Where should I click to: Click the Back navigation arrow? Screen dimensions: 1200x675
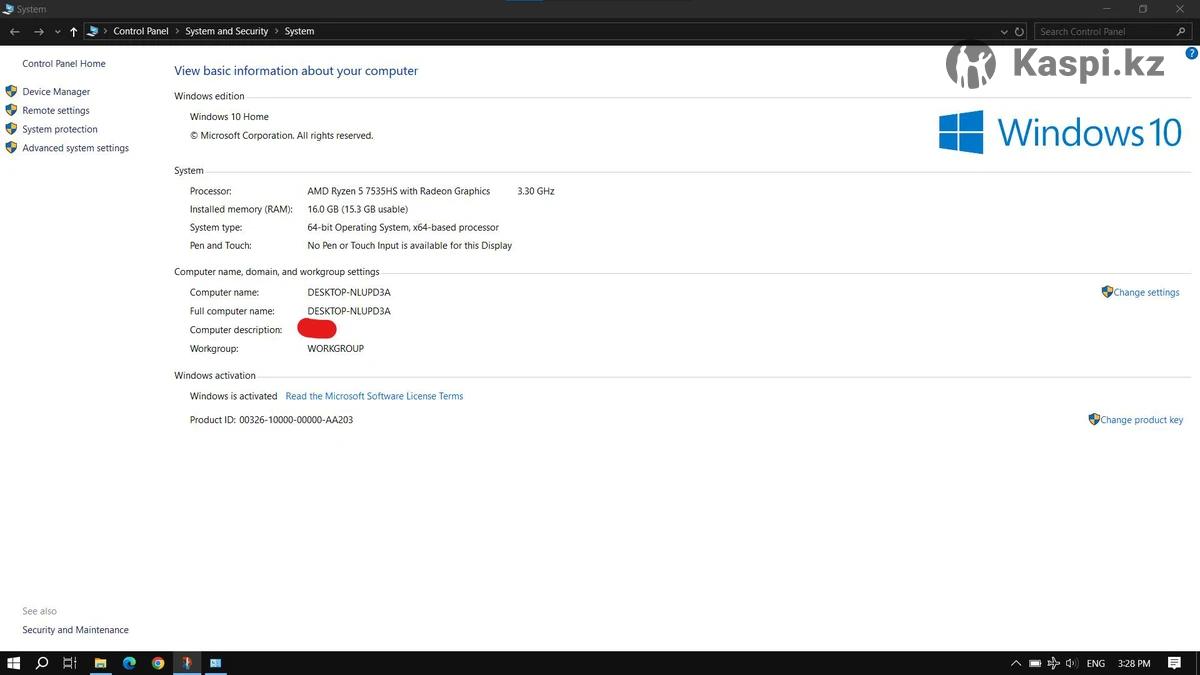coord(15,32)
